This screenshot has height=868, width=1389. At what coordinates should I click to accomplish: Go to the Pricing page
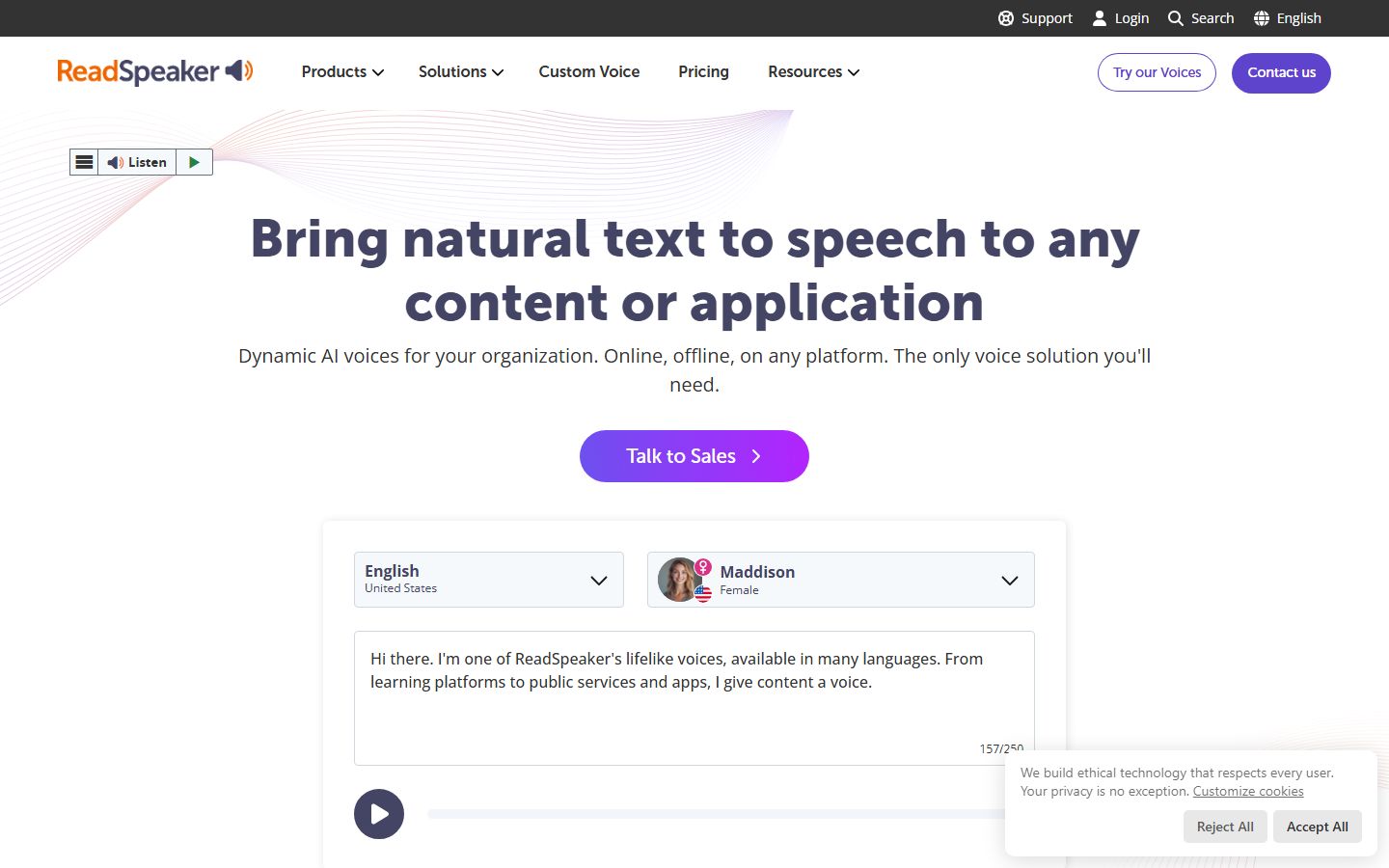coord(703,71)
